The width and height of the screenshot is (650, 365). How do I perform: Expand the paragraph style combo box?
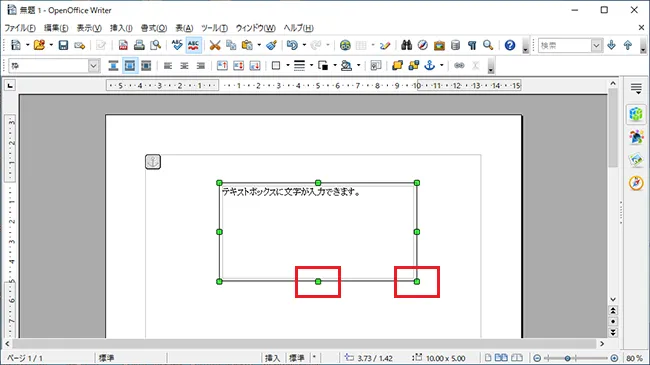coord(94,66)
